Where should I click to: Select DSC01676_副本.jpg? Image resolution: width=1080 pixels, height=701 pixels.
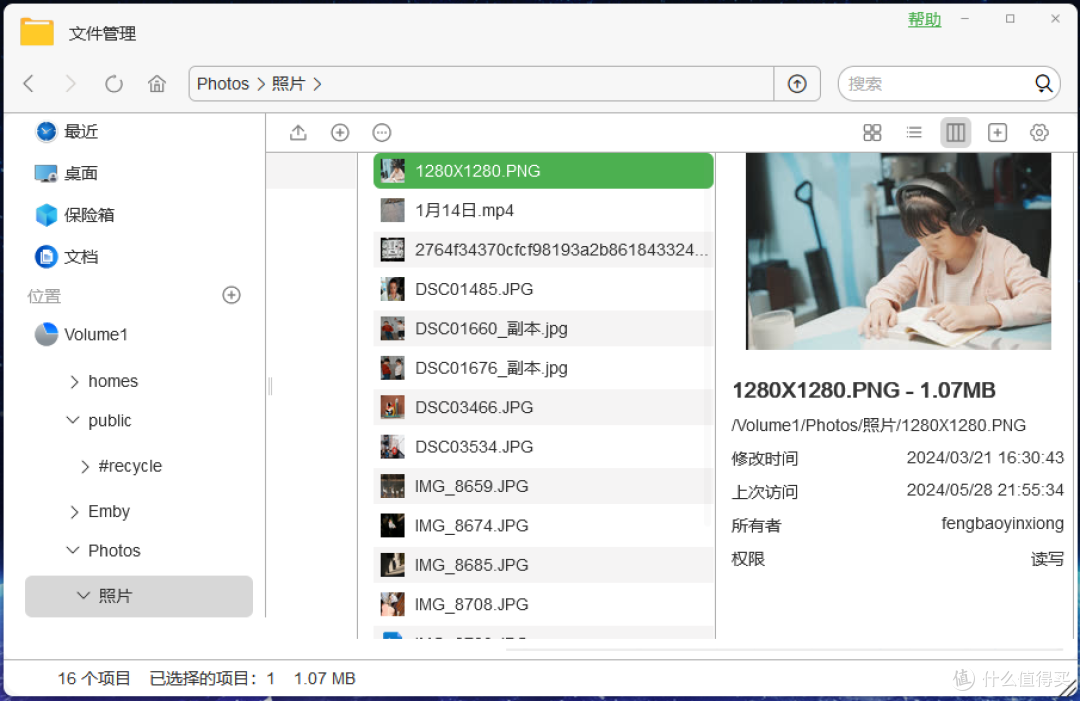pyautogui.click(x=543, y=368)
